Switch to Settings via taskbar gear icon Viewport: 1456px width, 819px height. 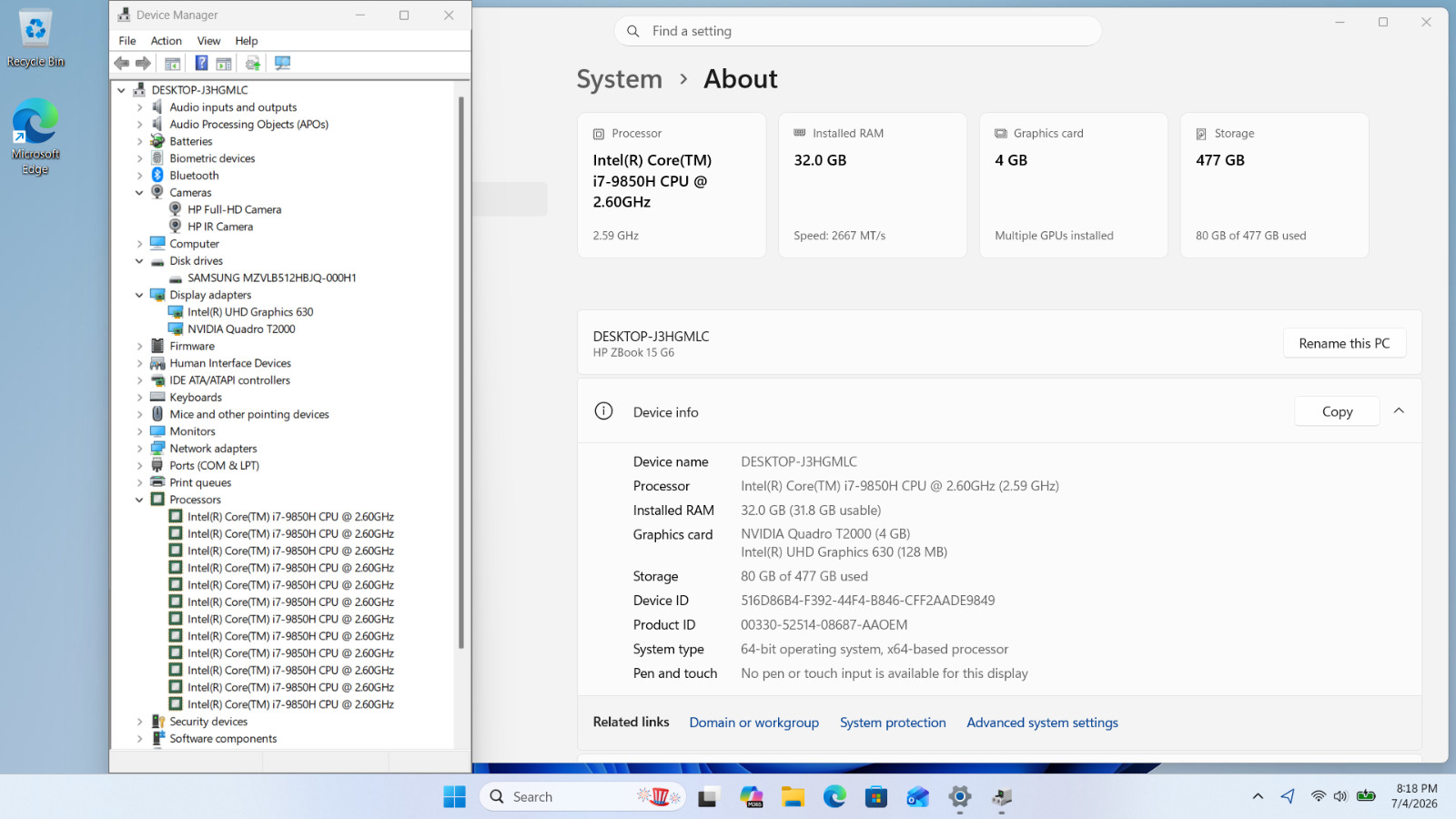click(960, 797)
